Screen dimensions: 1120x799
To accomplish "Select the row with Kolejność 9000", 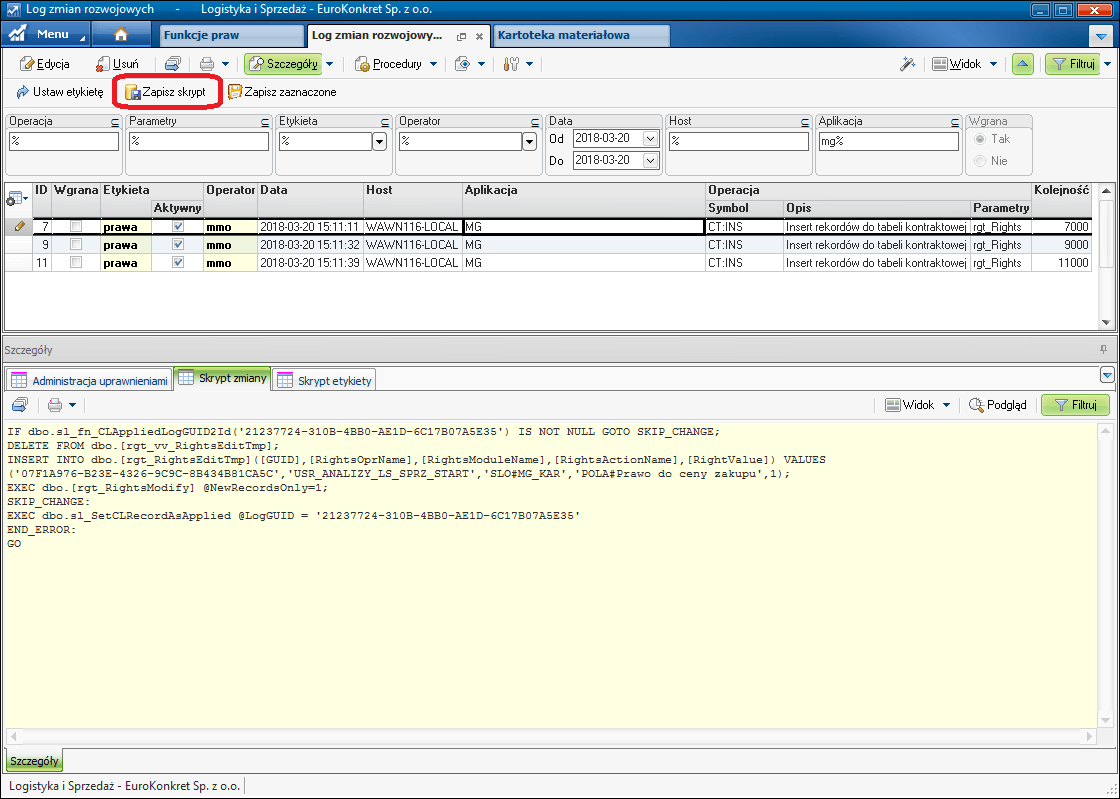I will click(x=549, y=244).
